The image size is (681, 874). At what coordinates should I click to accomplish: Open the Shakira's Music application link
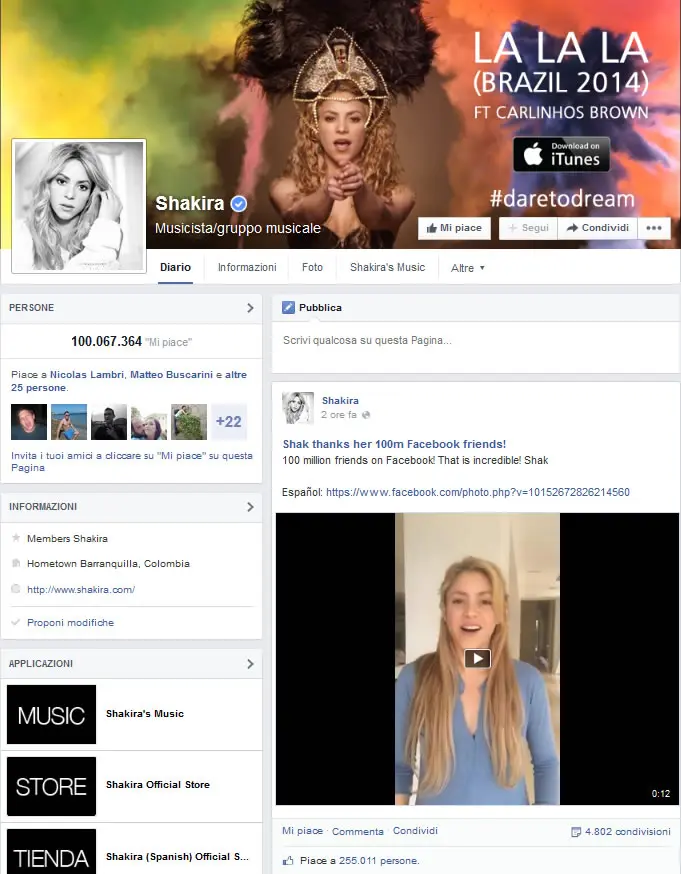(x=145, y=714)
